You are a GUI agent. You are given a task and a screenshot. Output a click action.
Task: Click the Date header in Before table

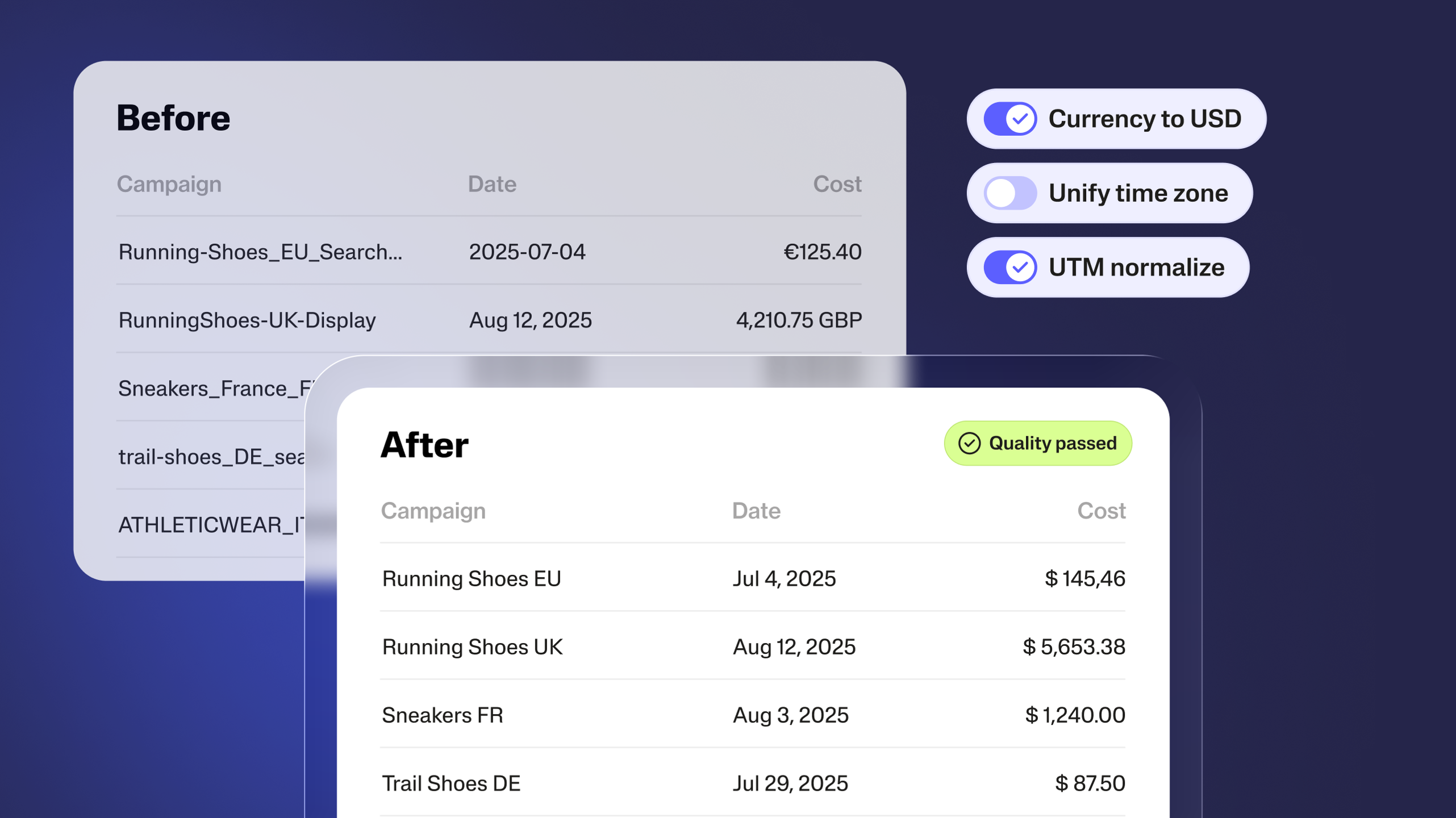pyautogui.click(x=492, y=184)
